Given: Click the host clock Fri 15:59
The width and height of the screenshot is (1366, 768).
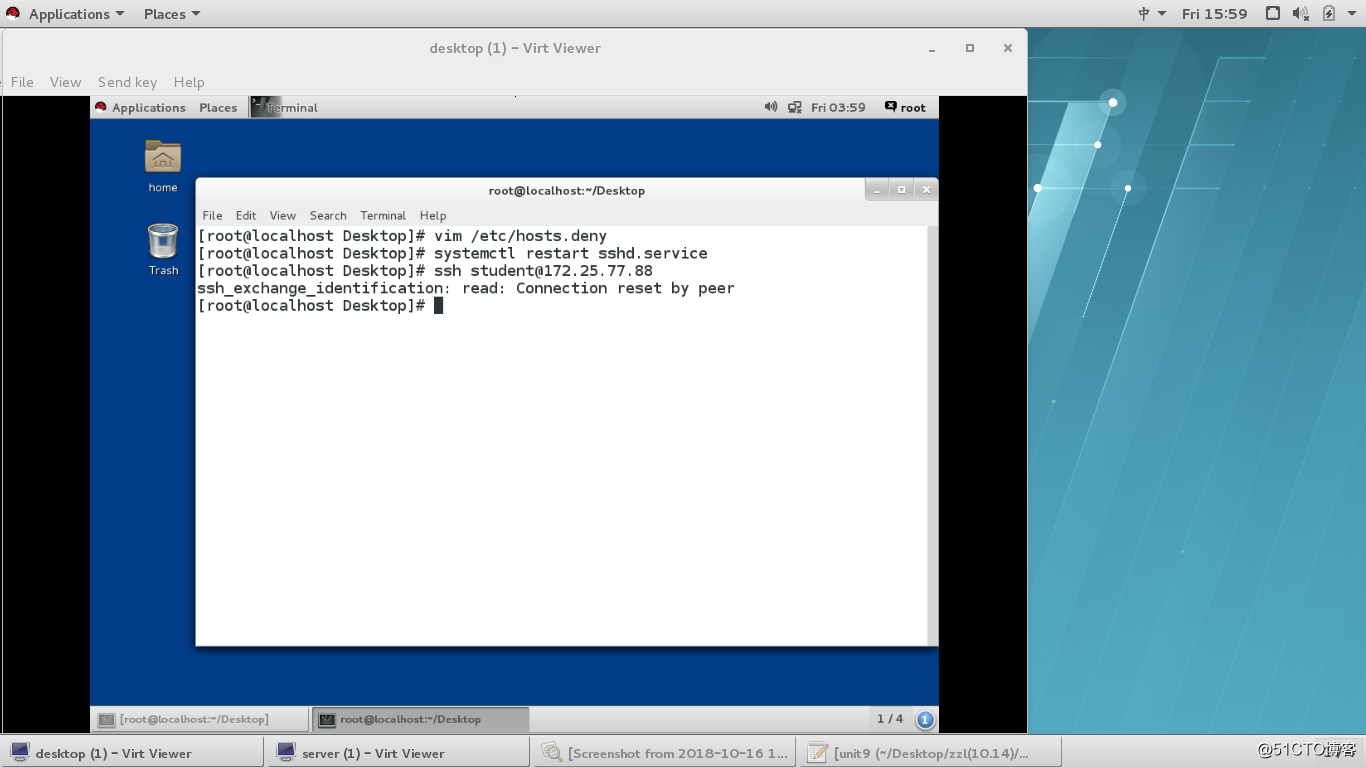Looking at the screenshot, I should point(1214,14).
